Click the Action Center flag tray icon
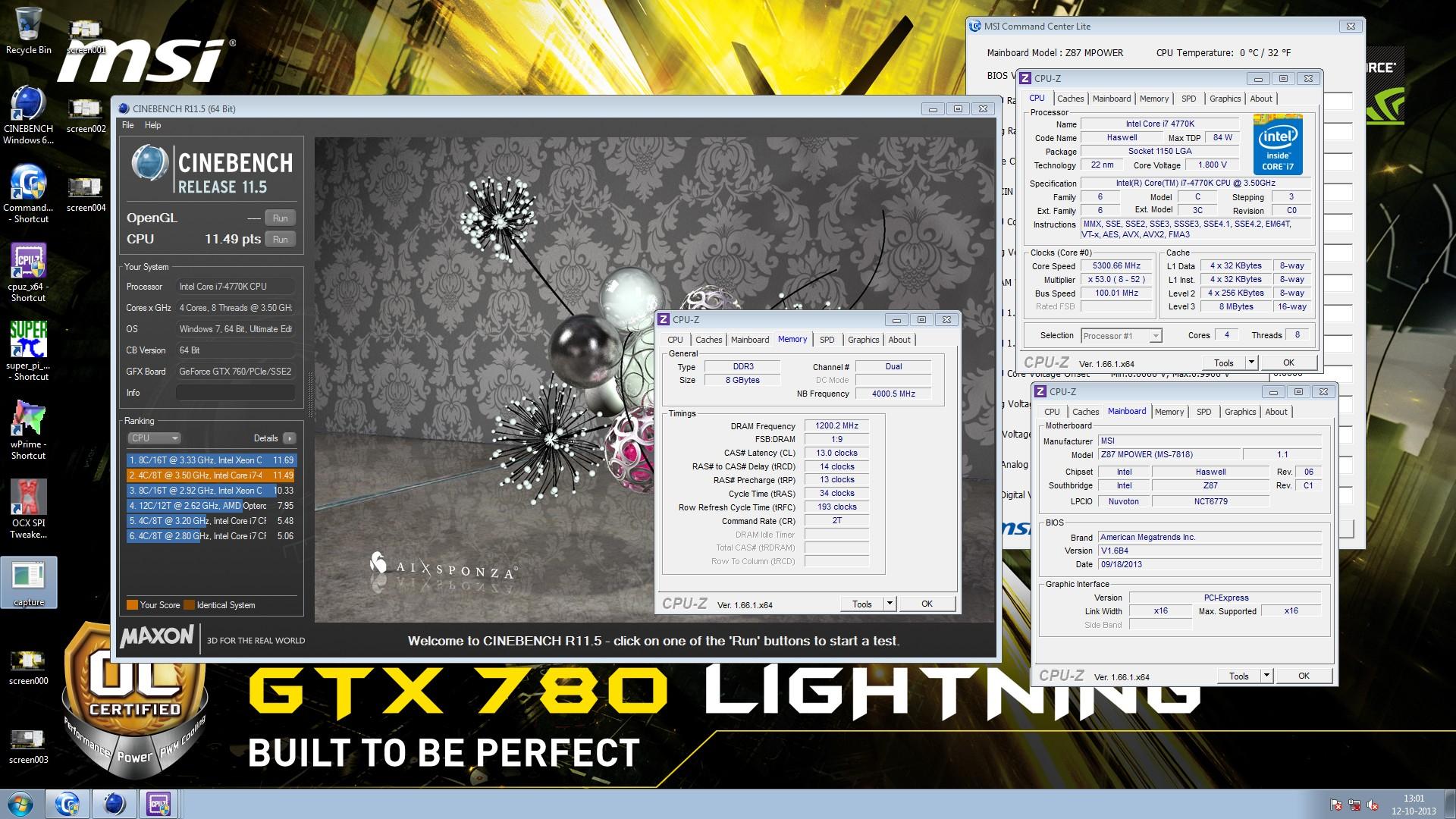The height and width of the screenshot is (819, 1456). pos(1337,805)
